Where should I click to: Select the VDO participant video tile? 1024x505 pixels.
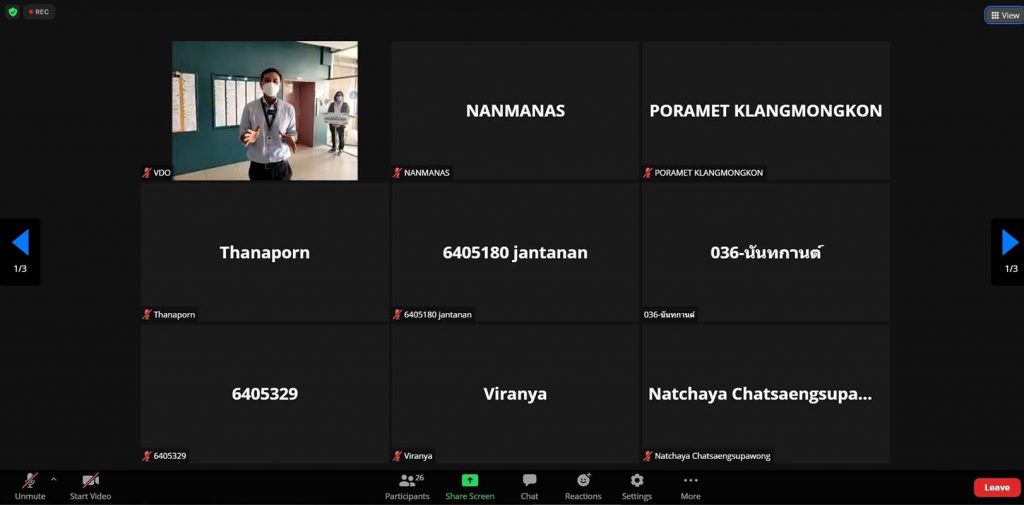[x=264, y=110]
